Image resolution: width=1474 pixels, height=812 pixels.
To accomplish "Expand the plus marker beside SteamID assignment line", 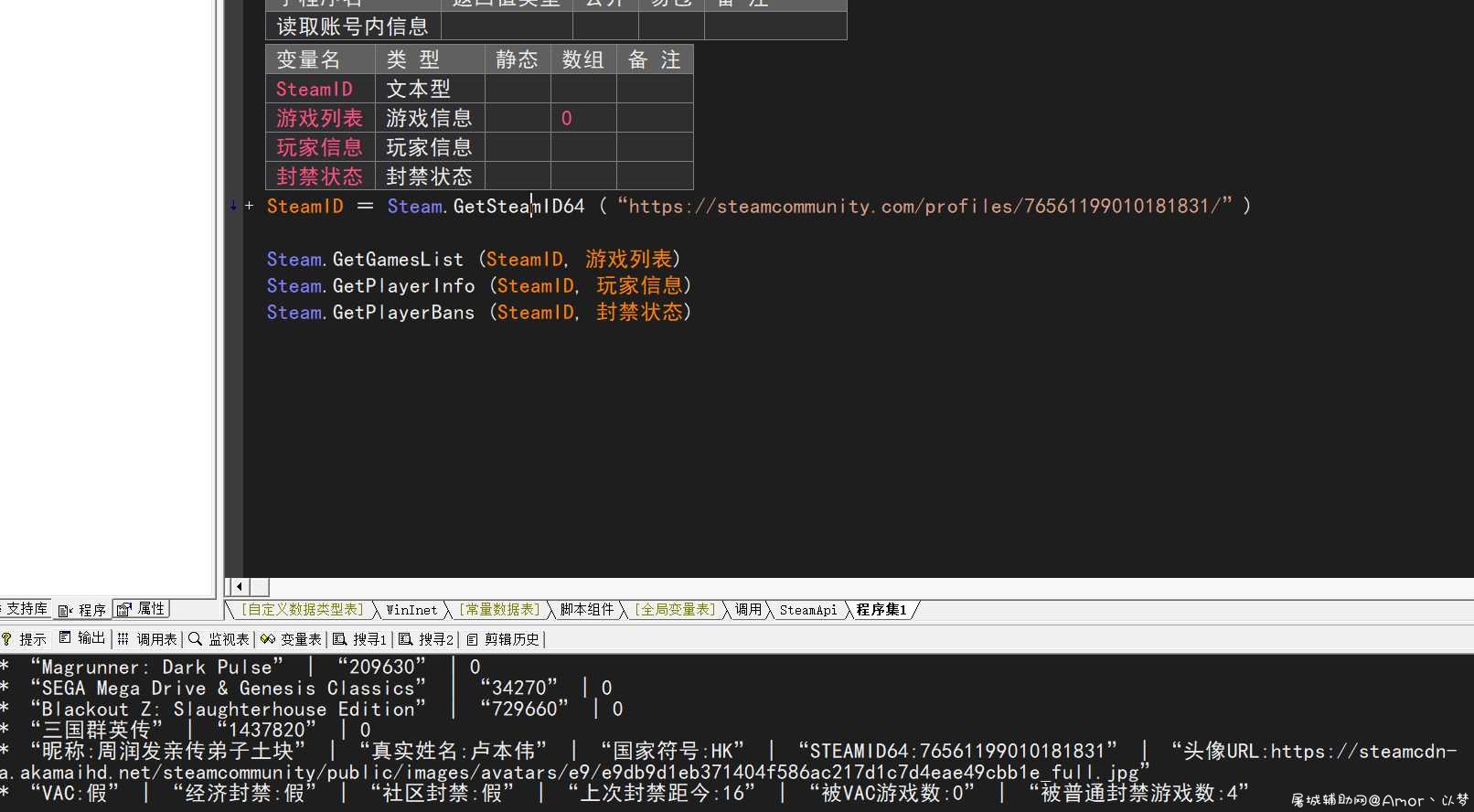I will click(249, 206).
